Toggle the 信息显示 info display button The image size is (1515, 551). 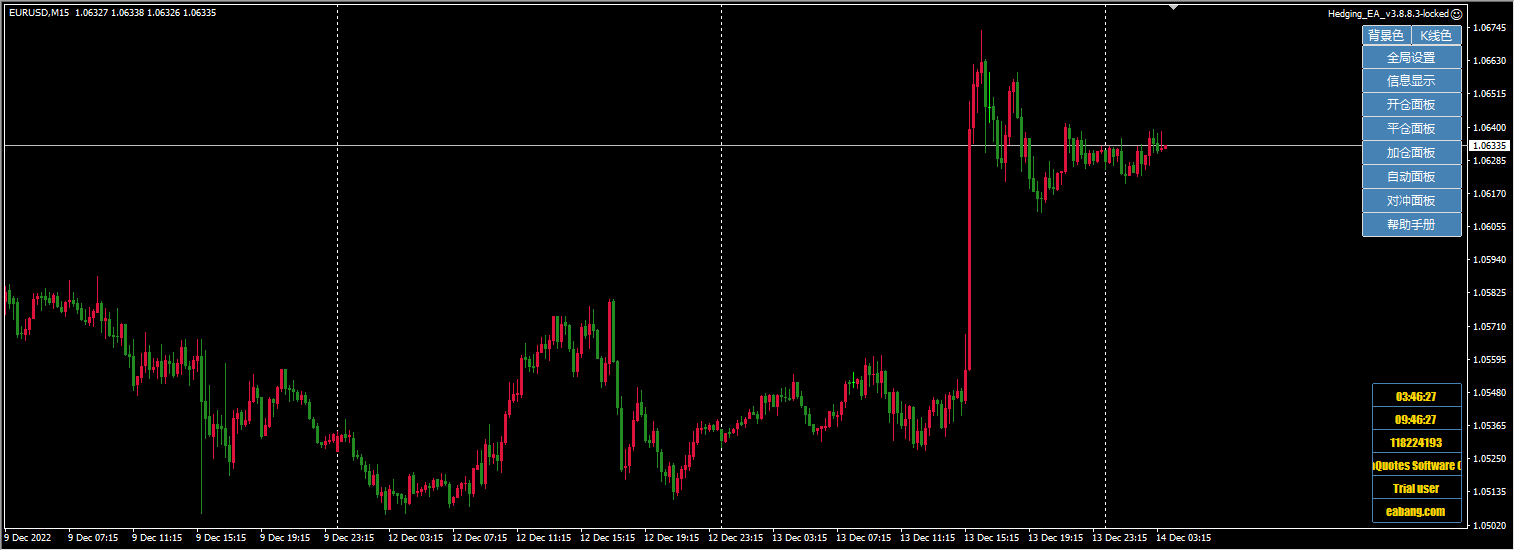click(x=1412, y=81)
